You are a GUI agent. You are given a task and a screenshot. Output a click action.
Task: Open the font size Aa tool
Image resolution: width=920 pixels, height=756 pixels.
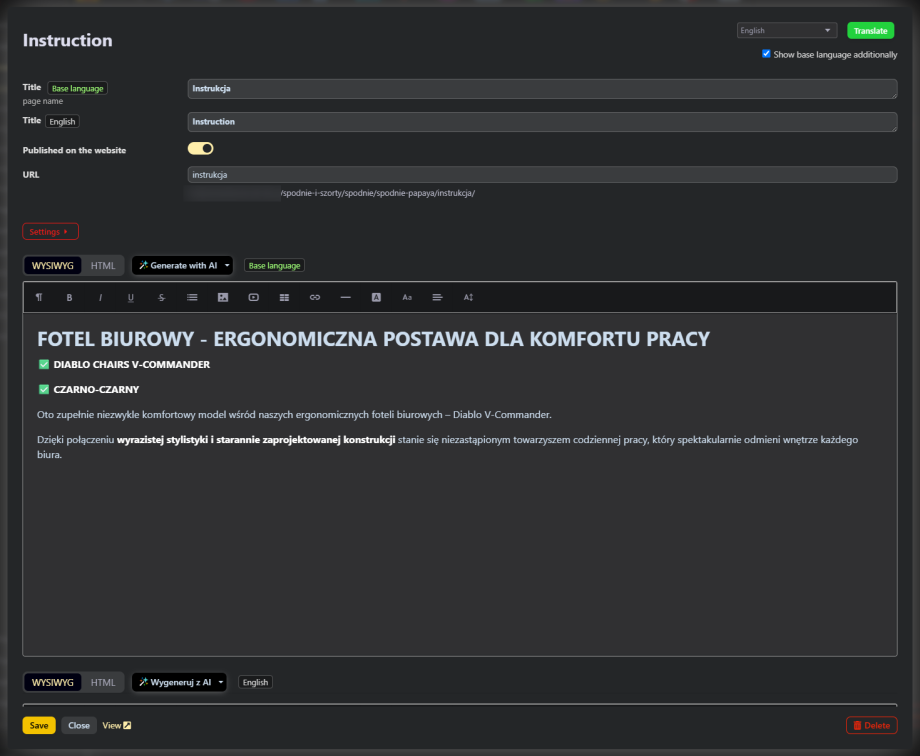(x=407, y=298)
